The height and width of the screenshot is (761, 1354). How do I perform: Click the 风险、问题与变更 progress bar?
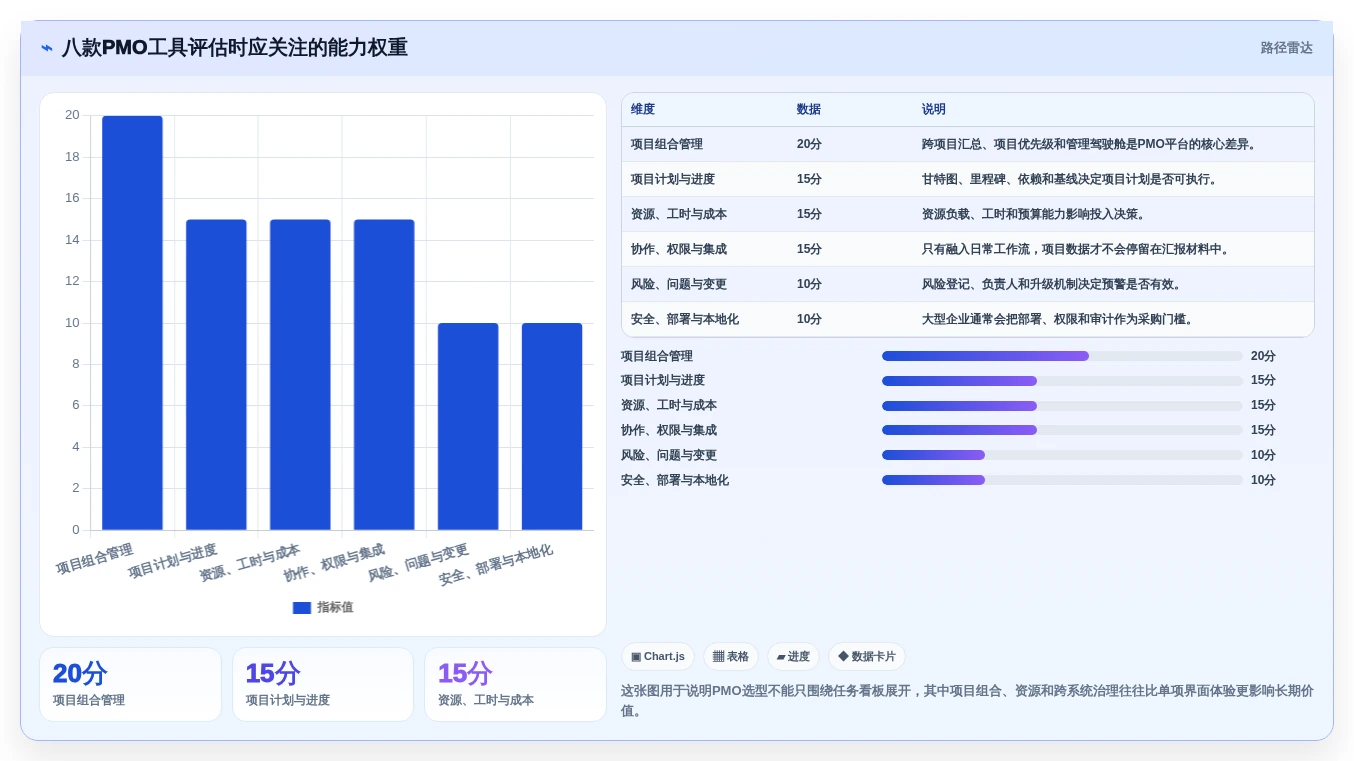coord(1062,455)
